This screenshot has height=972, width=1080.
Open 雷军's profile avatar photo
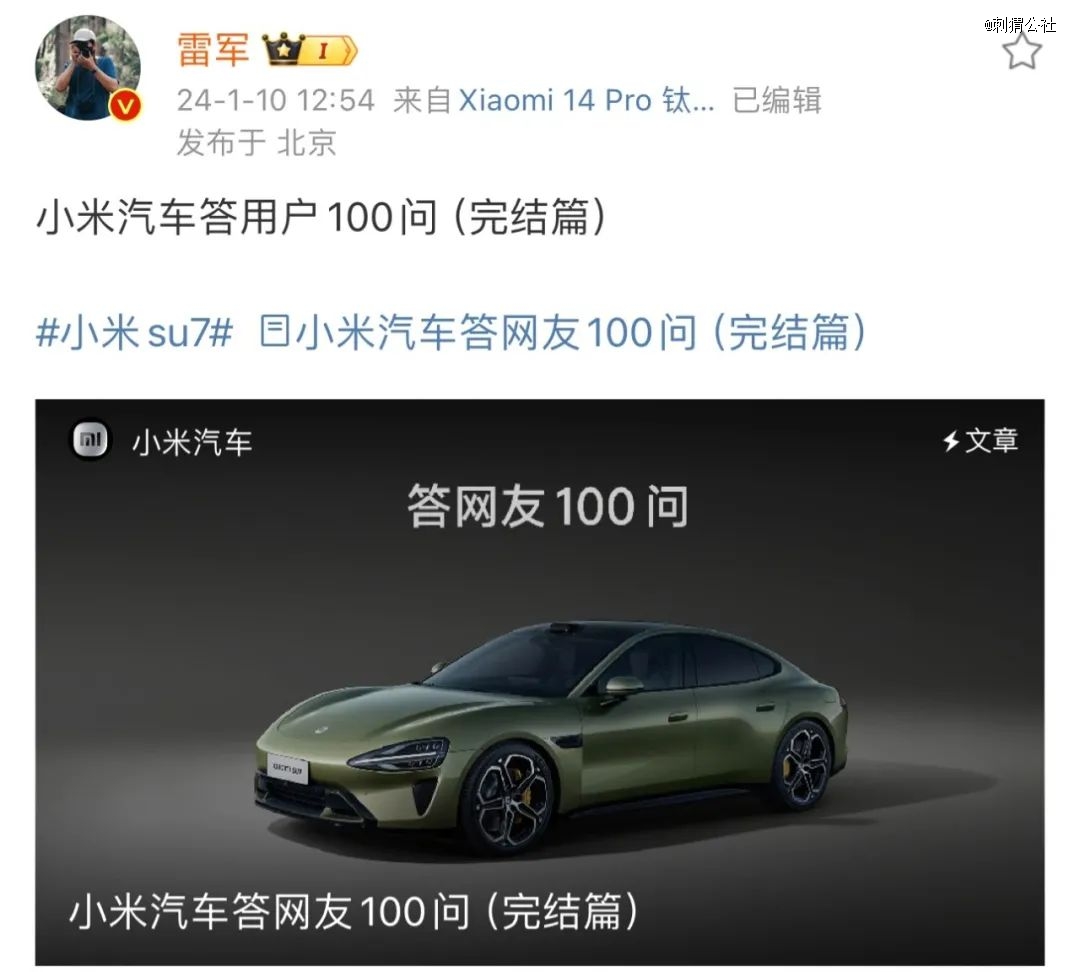pyautogui.click(x=87, y=68)
